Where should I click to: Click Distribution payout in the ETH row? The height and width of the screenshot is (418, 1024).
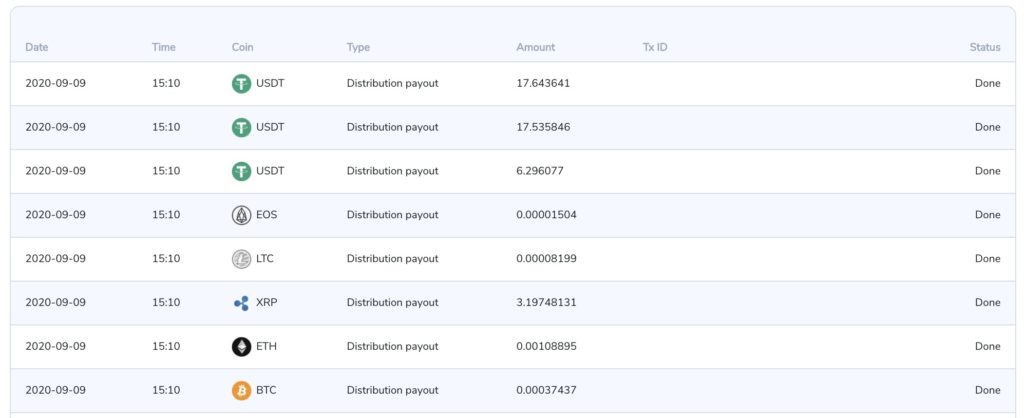coord(392,347)
